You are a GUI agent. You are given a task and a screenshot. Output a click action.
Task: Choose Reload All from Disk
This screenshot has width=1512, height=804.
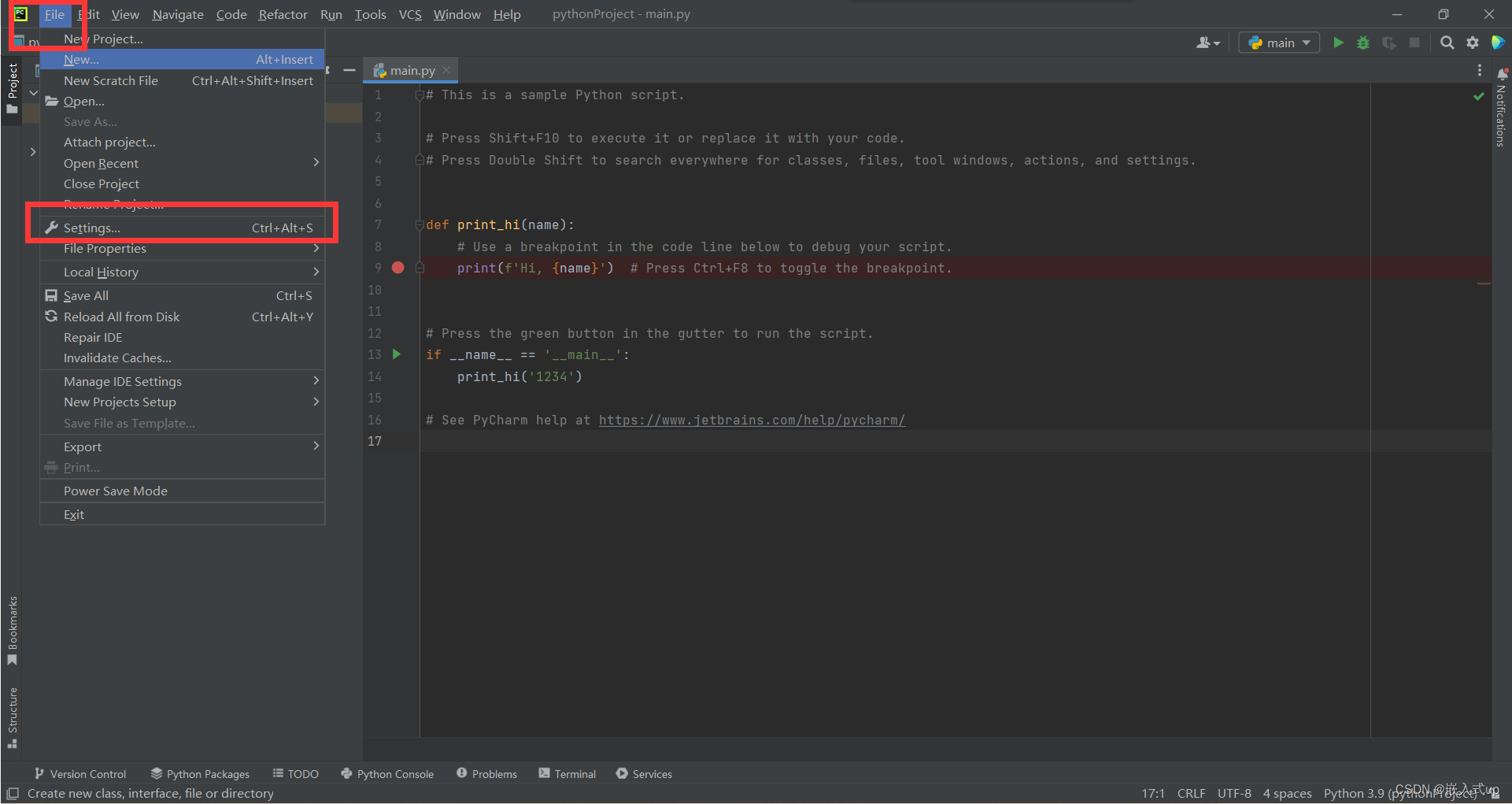coord(183,317)
